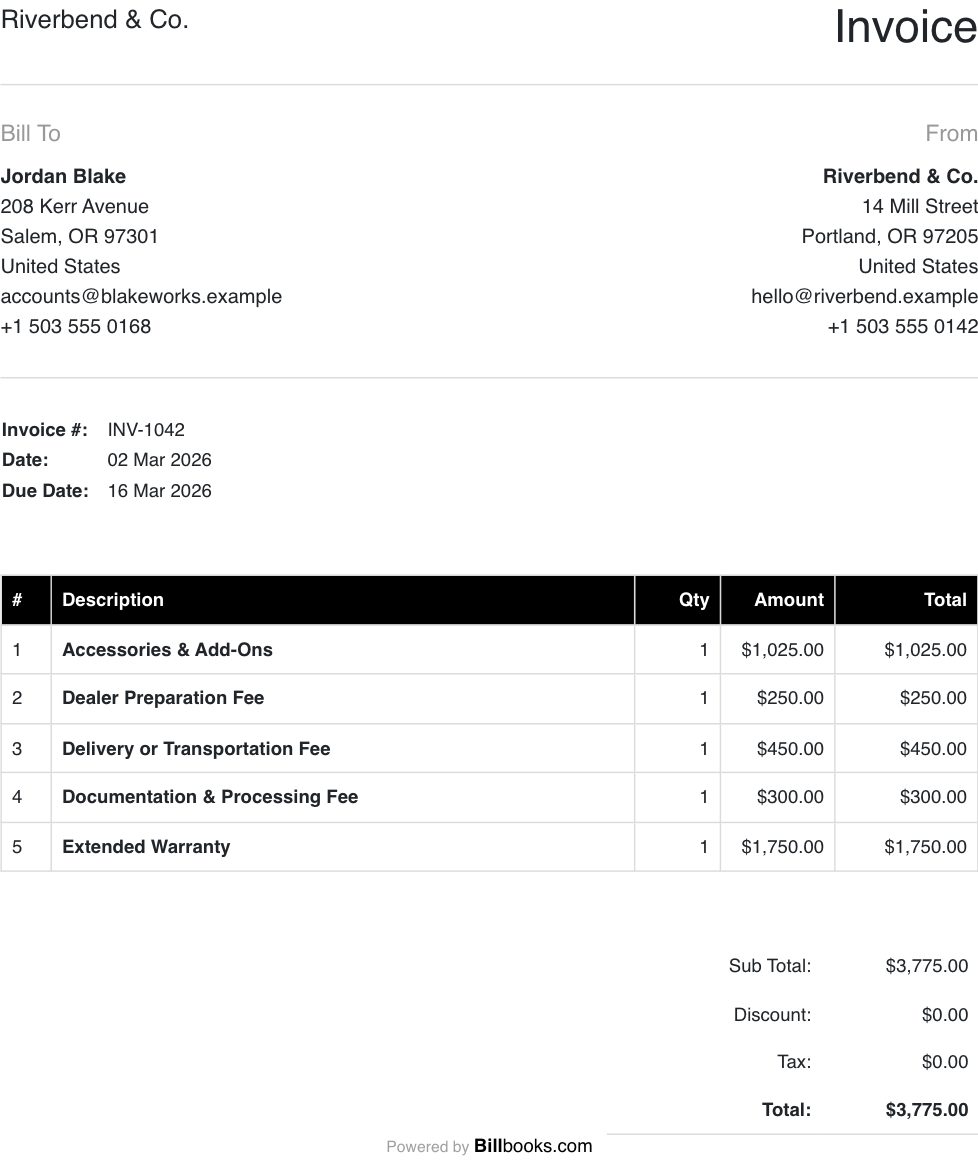Click Sub Total value $3,775.00

(926, 966)
